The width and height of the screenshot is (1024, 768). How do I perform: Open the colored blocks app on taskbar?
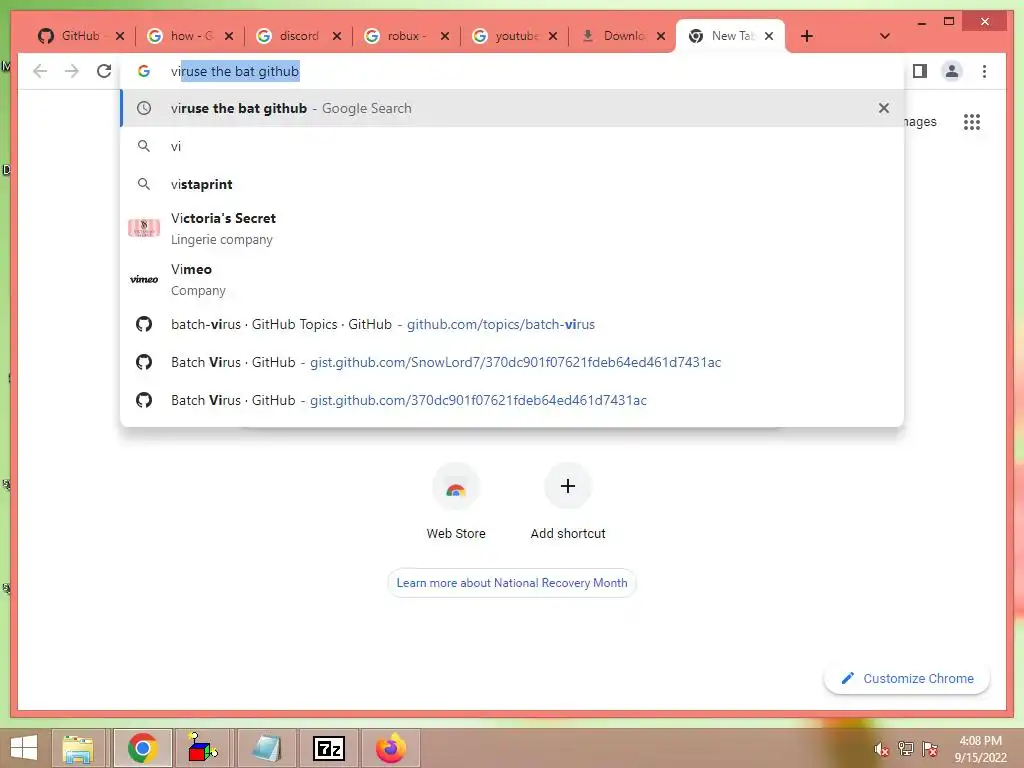coord(202,748)
